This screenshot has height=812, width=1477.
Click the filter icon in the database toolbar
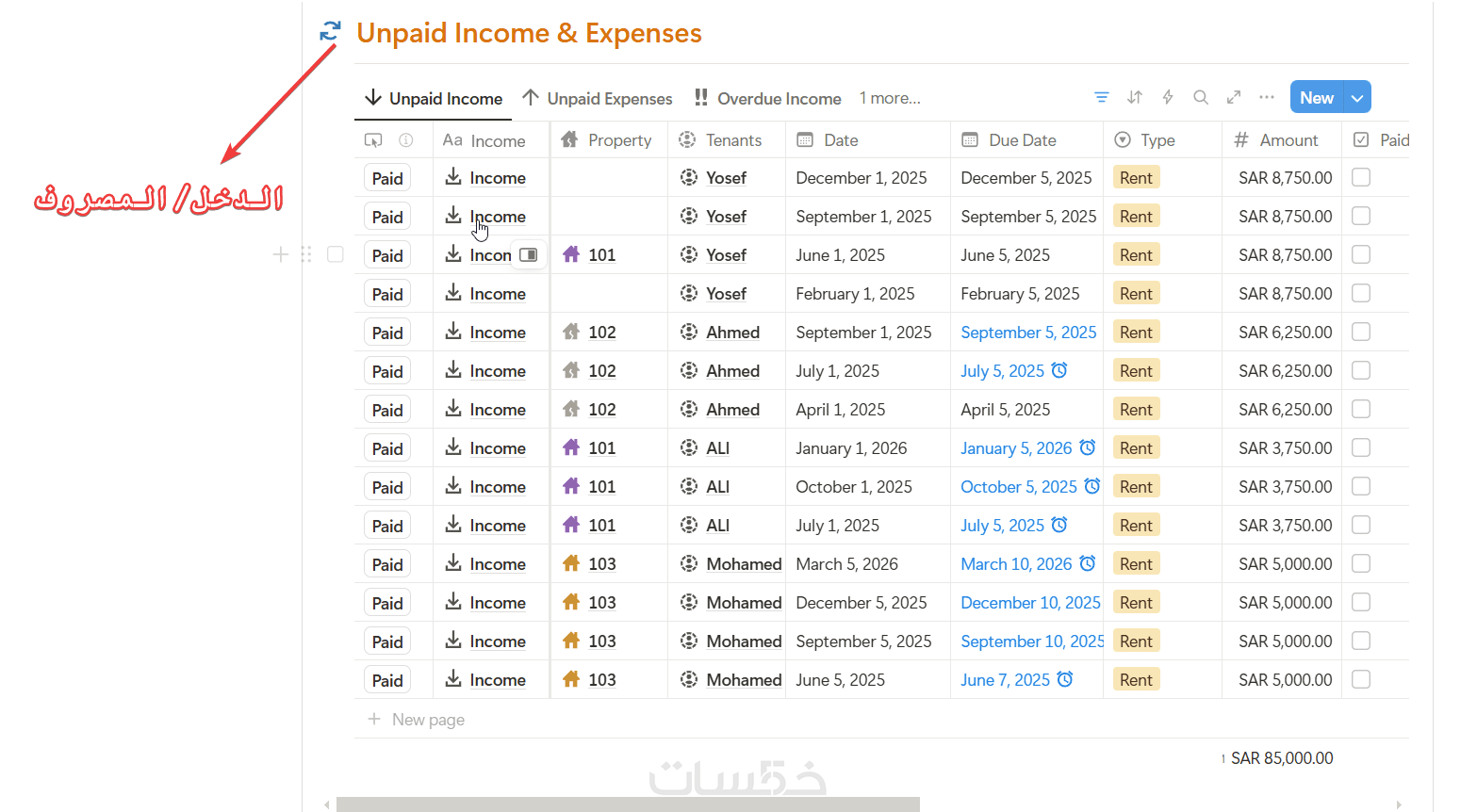point(1101,97)
